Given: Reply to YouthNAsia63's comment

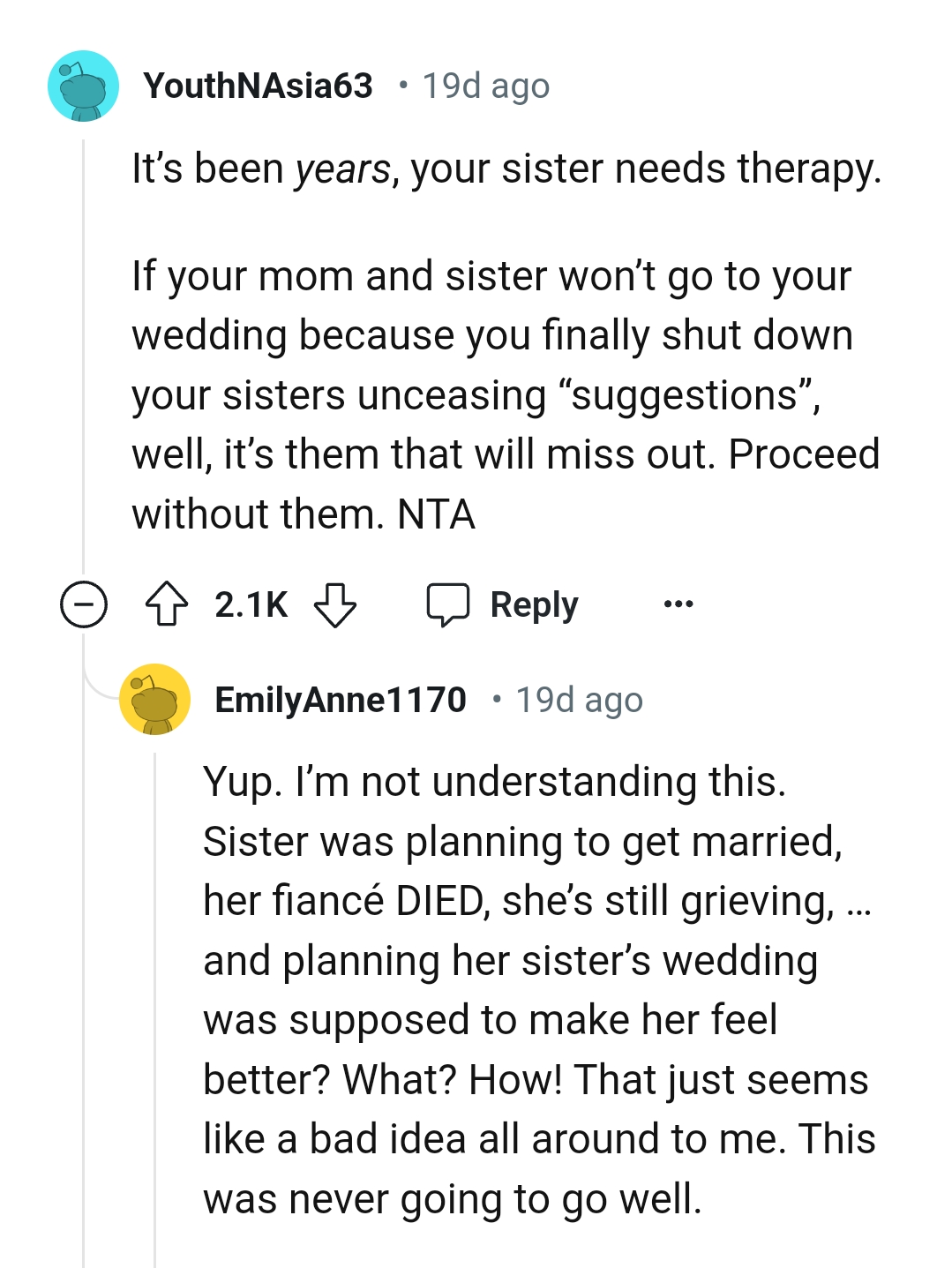Looking at the screenshot, I should point(533,604).
